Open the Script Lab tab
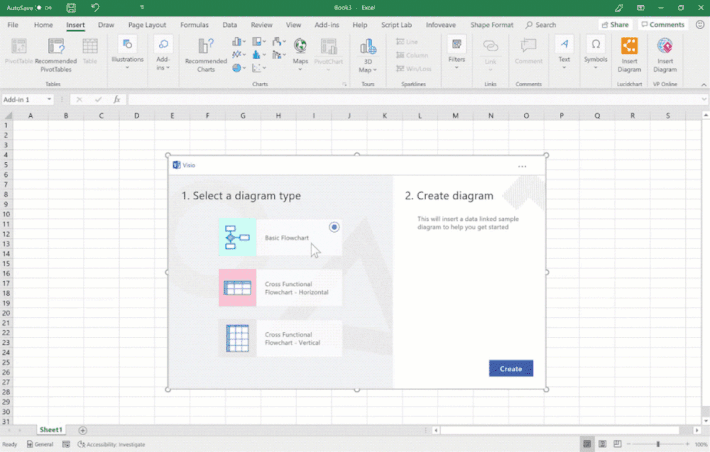 (x=396, y=25)
